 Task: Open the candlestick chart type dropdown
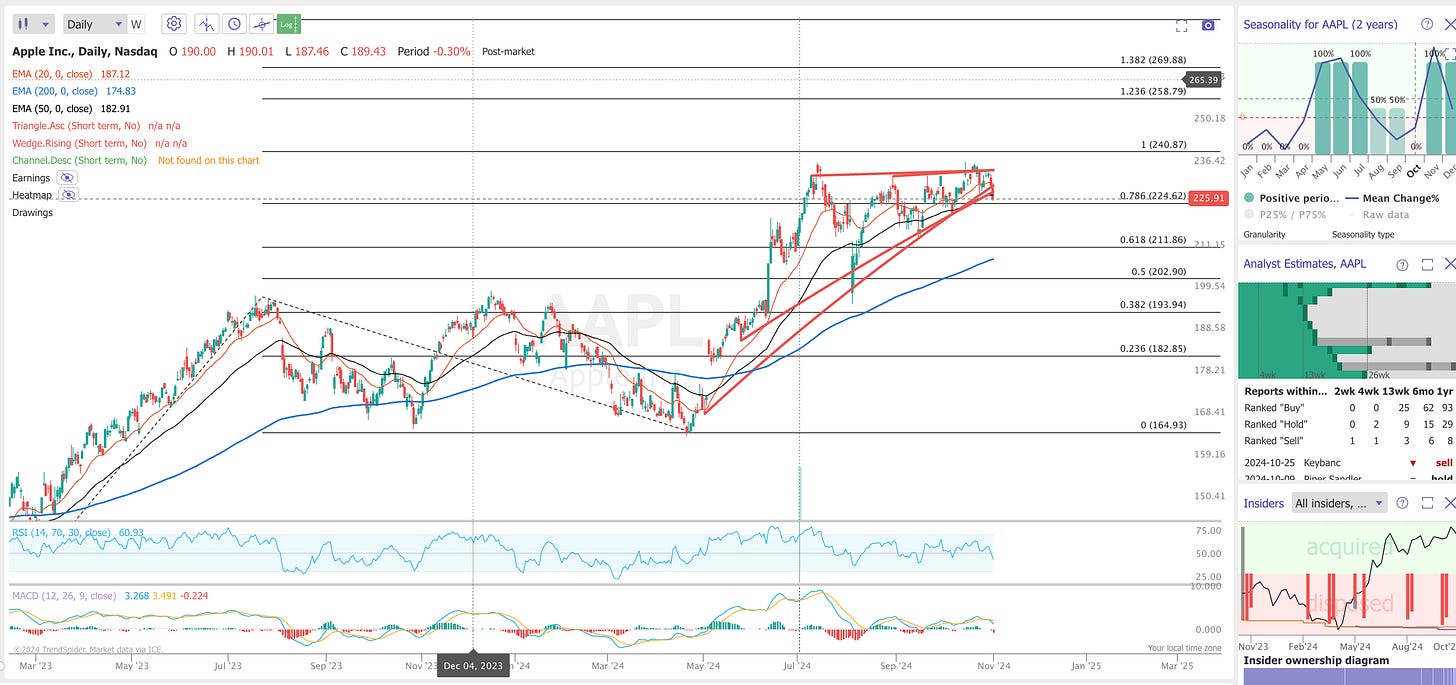tap(34, 24)
